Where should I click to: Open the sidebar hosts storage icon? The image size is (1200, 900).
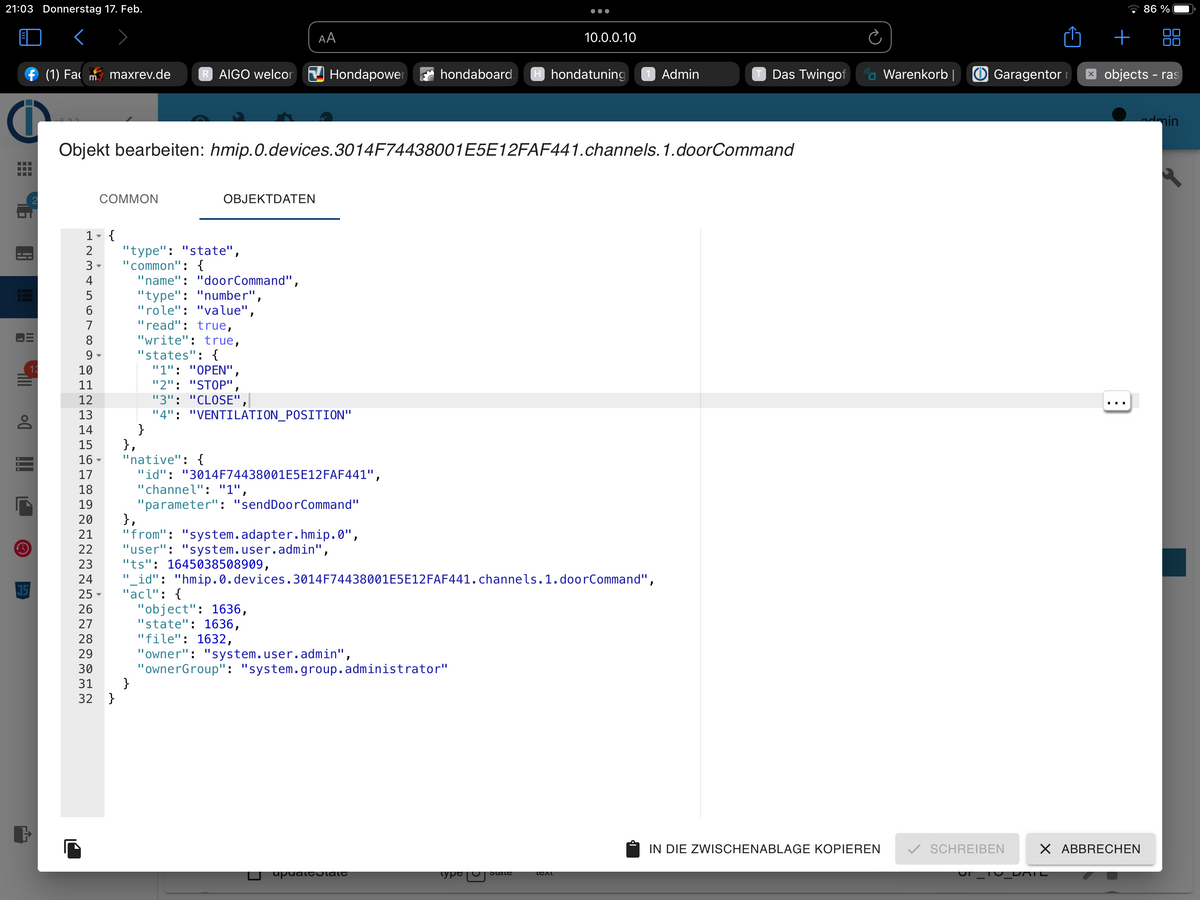click(x=24, y=464)
